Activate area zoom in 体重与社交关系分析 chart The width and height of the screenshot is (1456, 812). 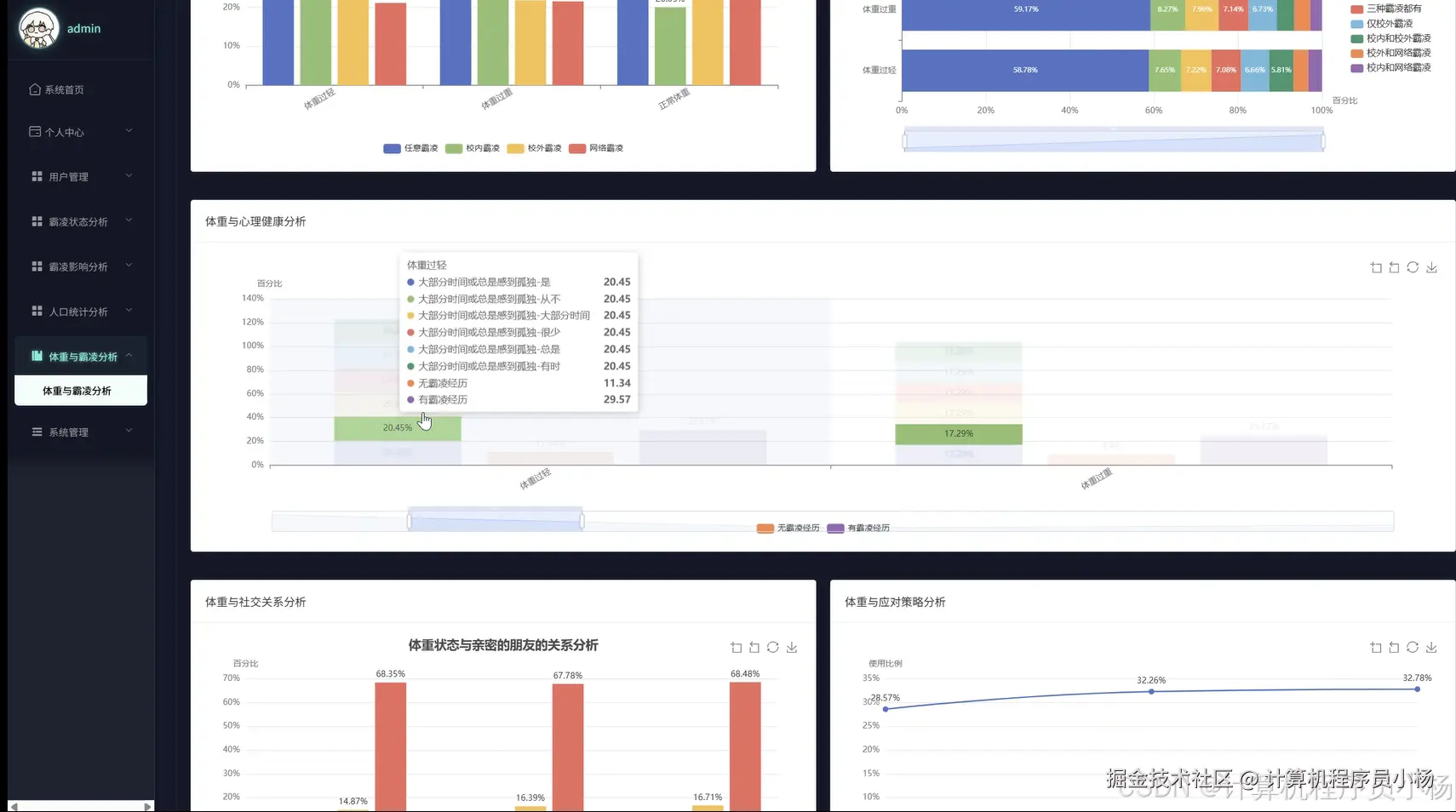[x=736, y=648]
